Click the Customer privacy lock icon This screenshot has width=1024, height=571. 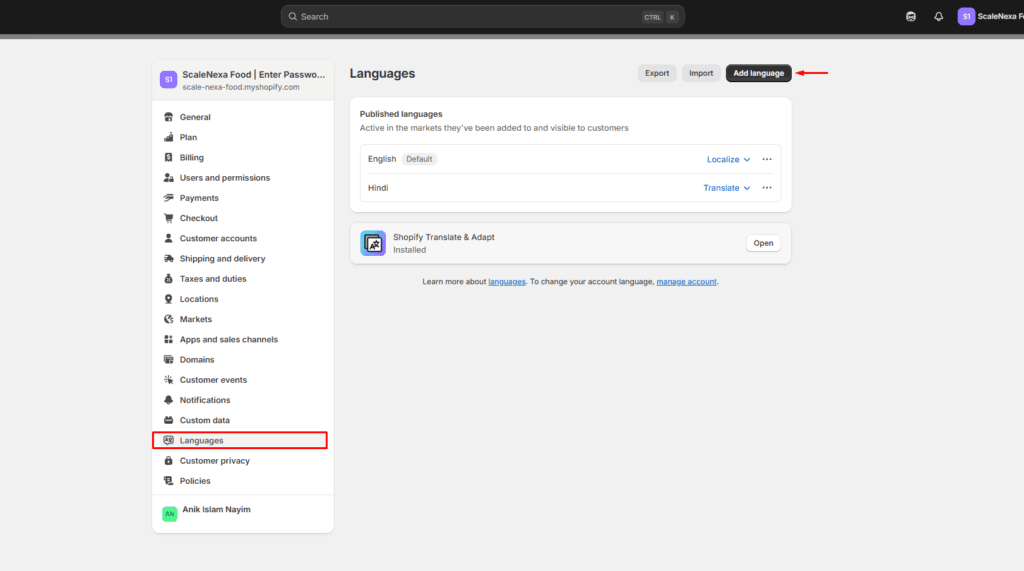[x=168, y=461]
